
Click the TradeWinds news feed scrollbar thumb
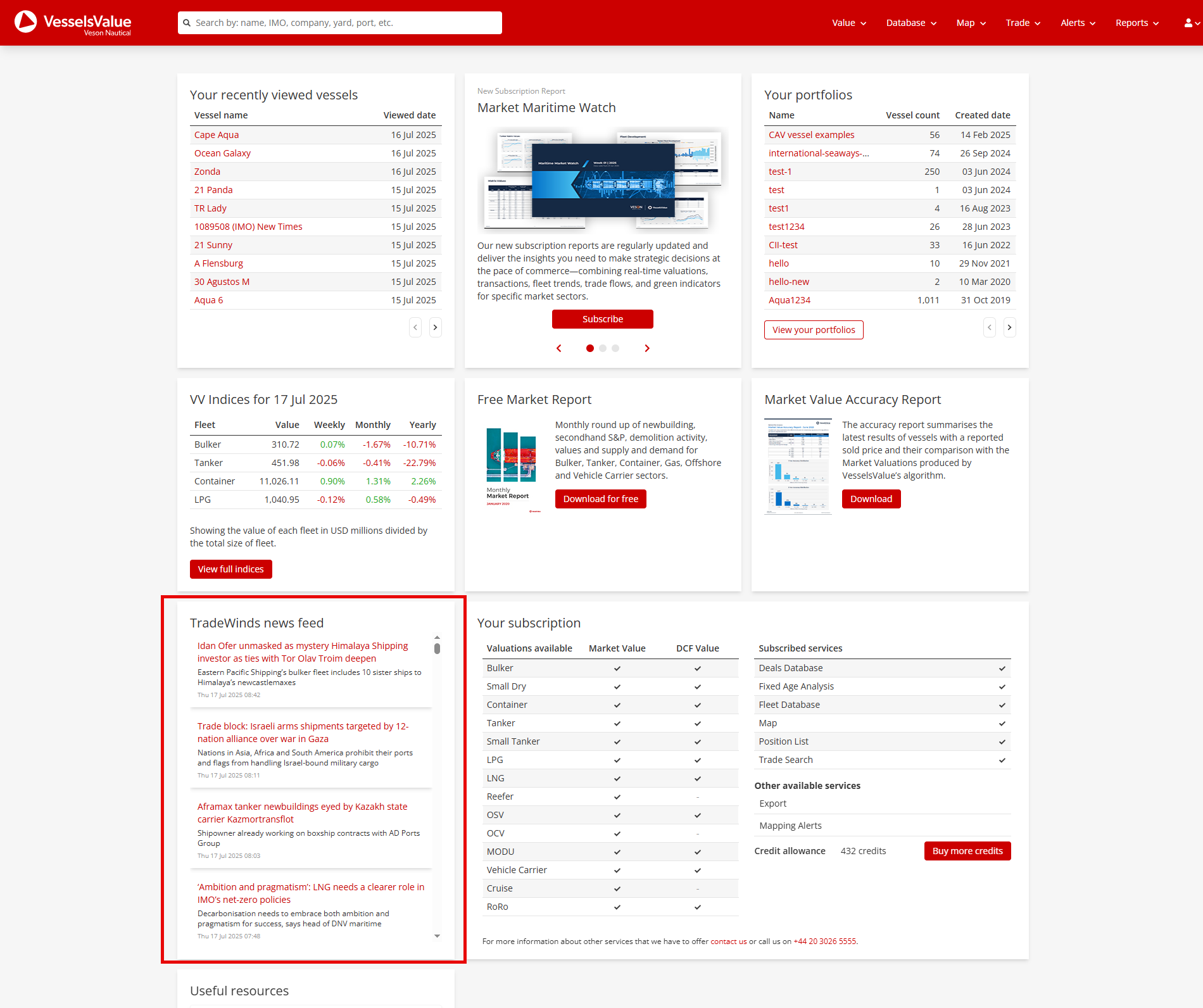tap(437, 648)
